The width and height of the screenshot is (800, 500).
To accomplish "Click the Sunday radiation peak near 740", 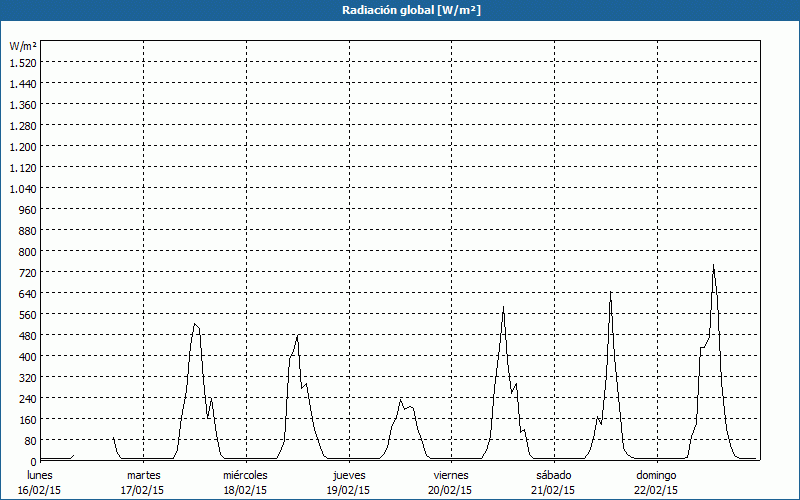I will click(x=713, y=265).
